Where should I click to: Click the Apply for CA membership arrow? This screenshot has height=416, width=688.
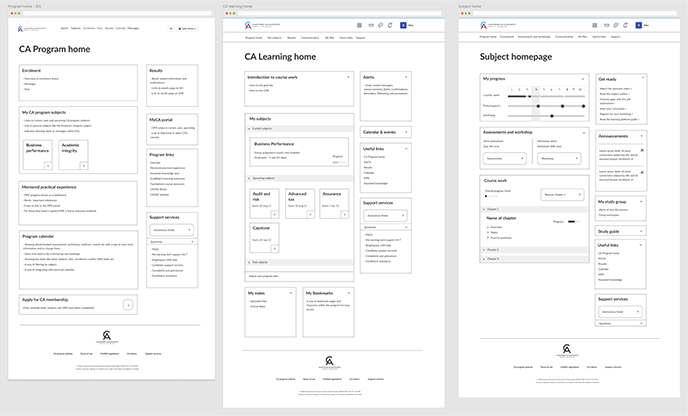(x=128, y=305)
